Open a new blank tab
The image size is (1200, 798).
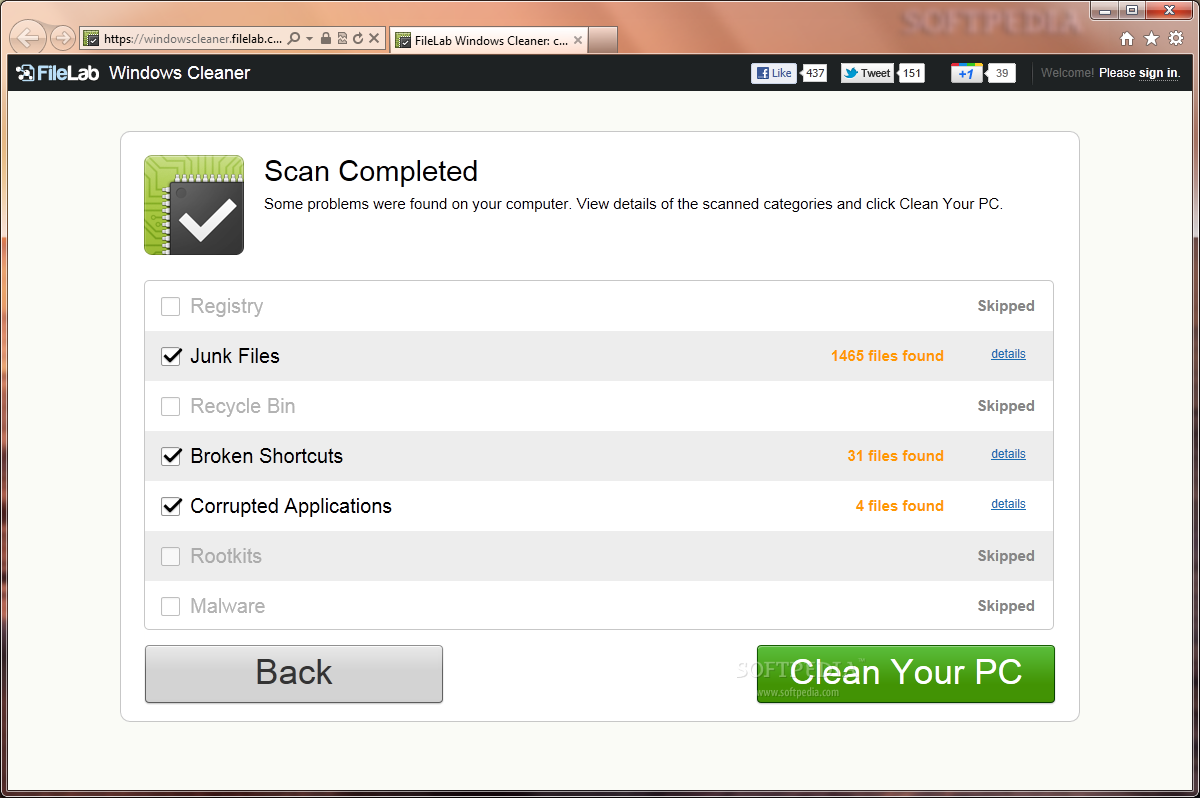coord(603,40)
